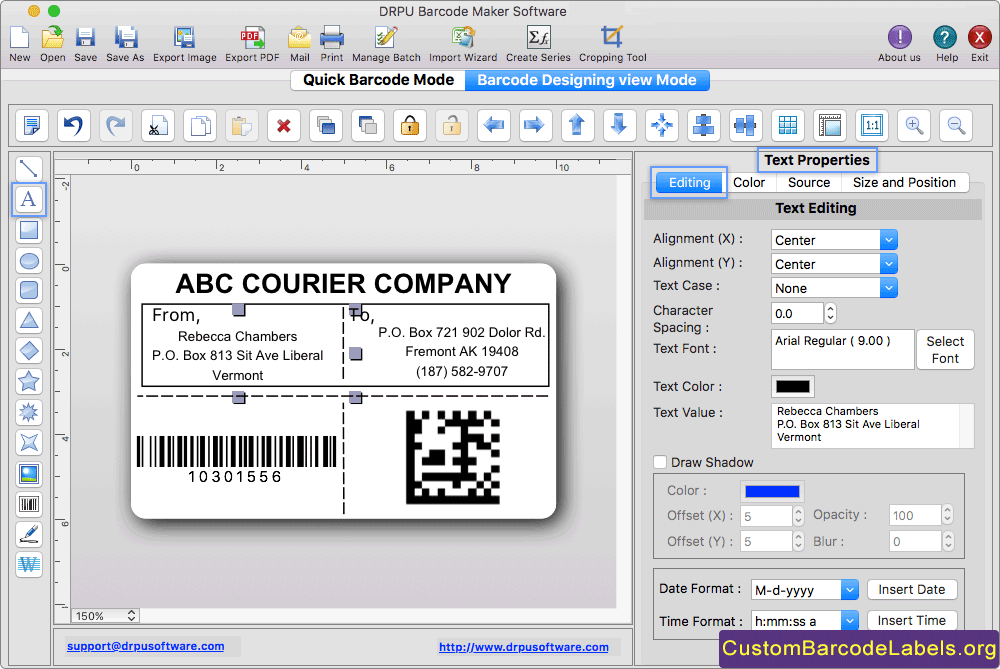This screenshot has width=1000, height=669.
Task: Click the linear barcode 10301556 on label
Action: click(236, 459)
